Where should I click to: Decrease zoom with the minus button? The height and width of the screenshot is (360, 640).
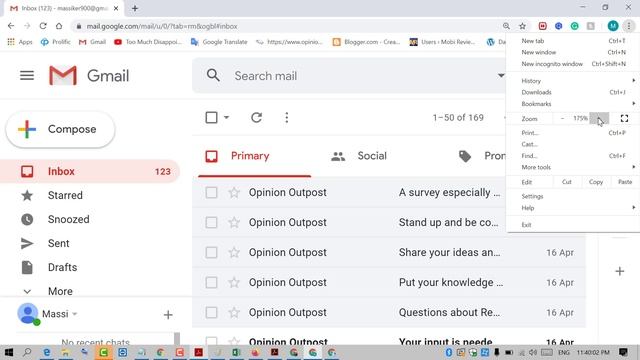pyautogui.click(x=562, y=118)
